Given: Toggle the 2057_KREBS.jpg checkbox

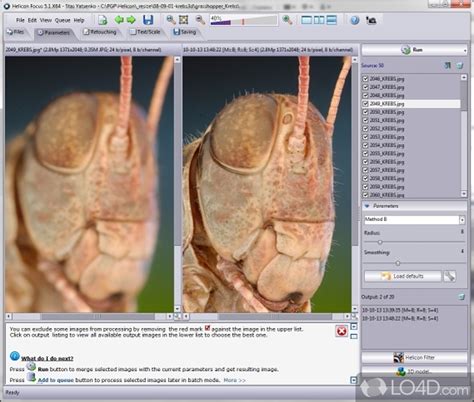Looking at the screenshot, I should point(365,170).
